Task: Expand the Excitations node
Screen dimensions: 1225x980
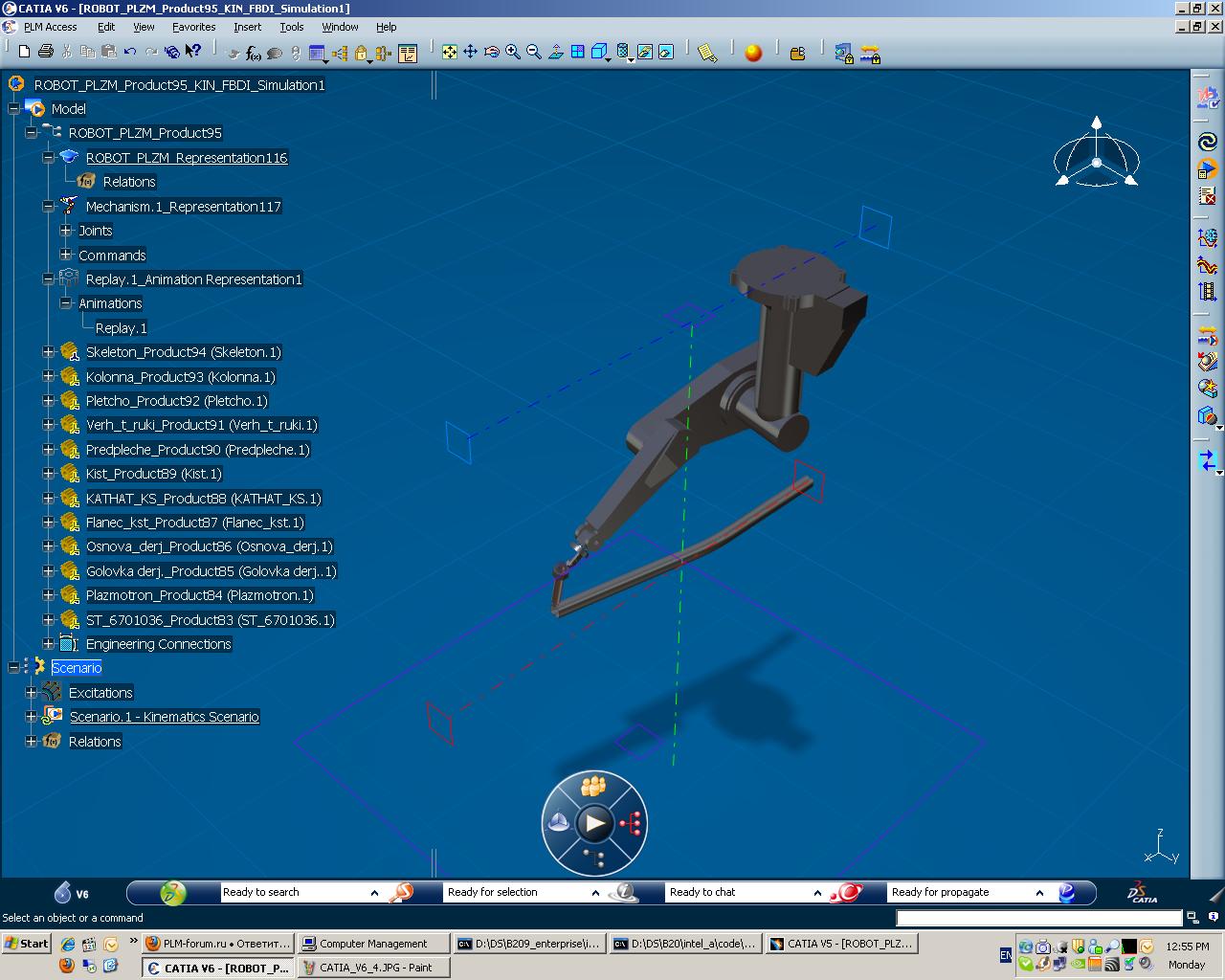Action: [32, 693]
